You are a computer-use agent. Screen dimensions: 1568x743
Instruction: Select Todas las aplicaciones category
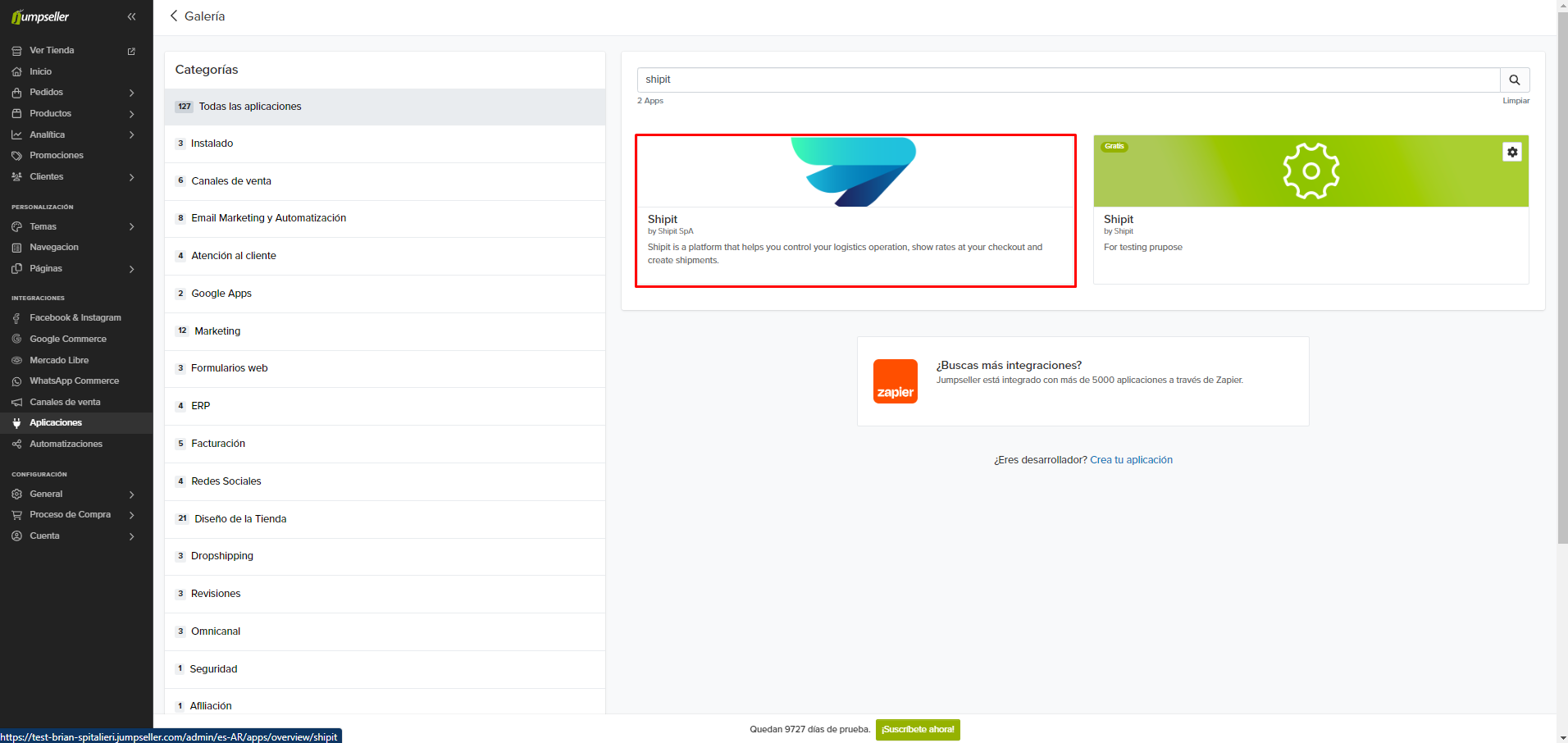[385, 107]
